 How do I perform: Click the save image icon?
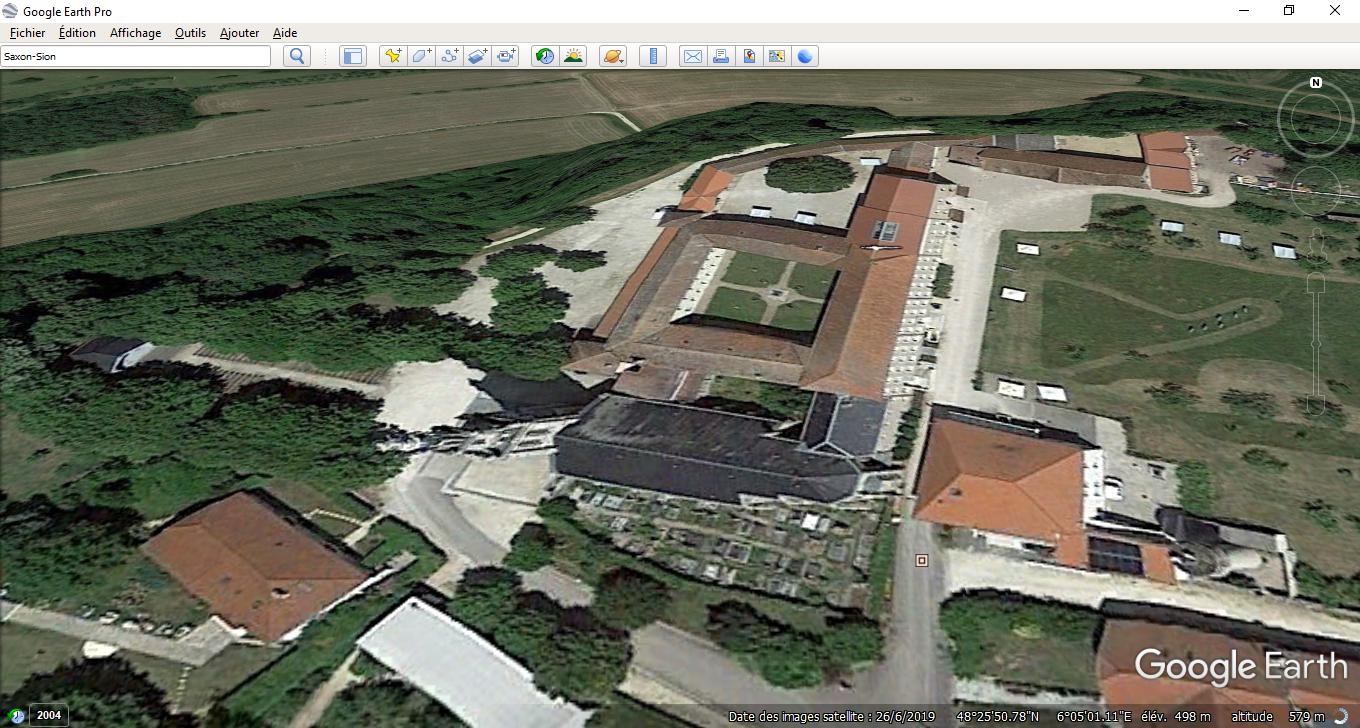point(748,56)
